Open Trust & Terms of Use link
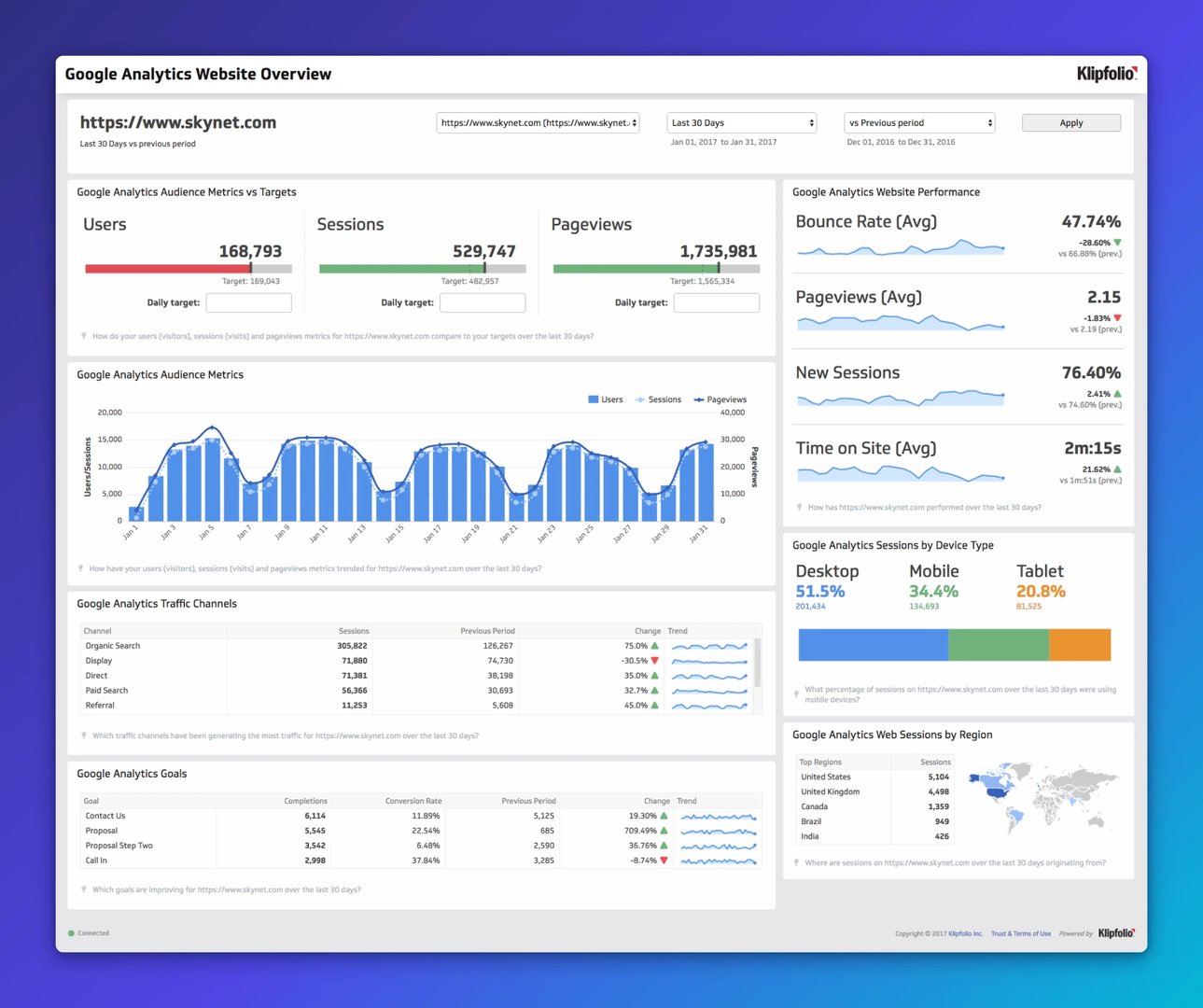The width and height of the screenshot is (1203, 1008). click(1021, 933)
